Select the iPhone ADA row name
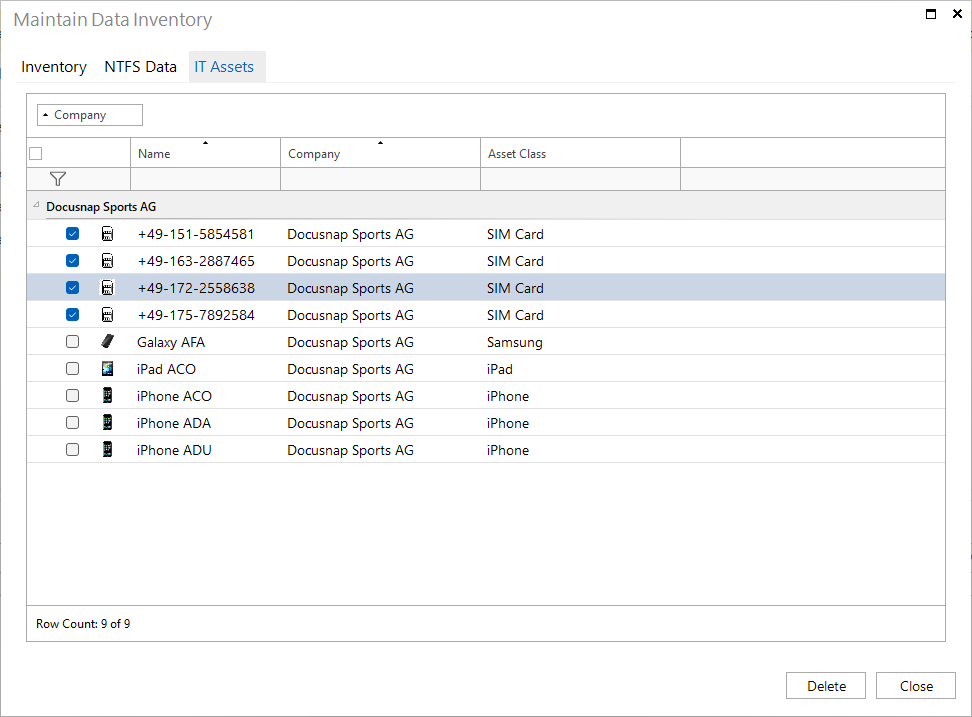 (x=174, y=423)
